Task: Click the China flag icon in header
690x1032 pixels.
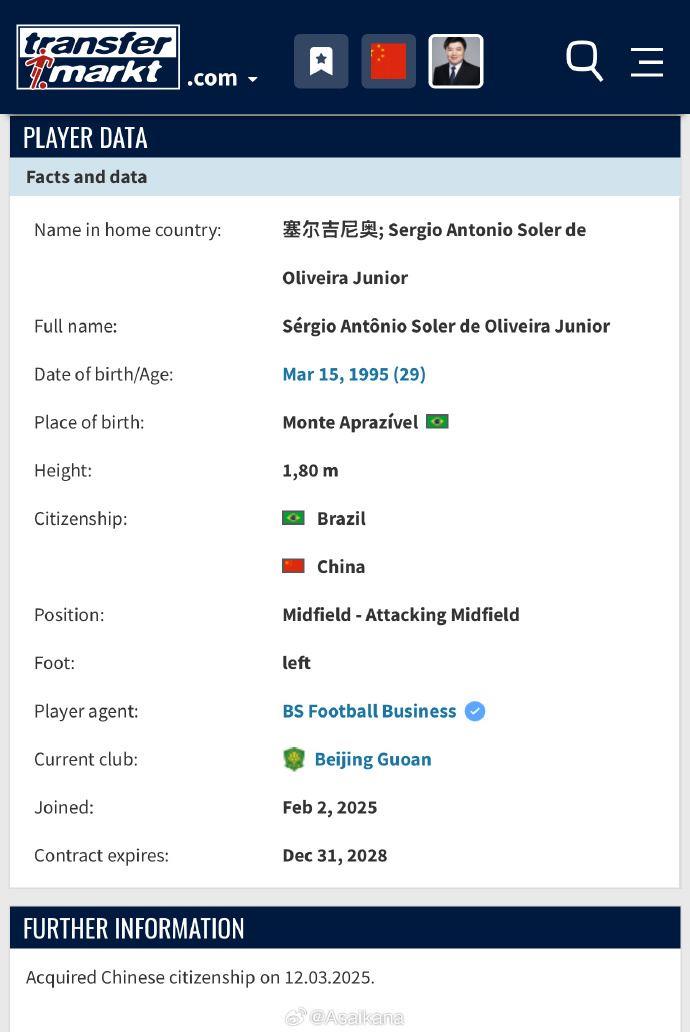Action: coord(388,61)
